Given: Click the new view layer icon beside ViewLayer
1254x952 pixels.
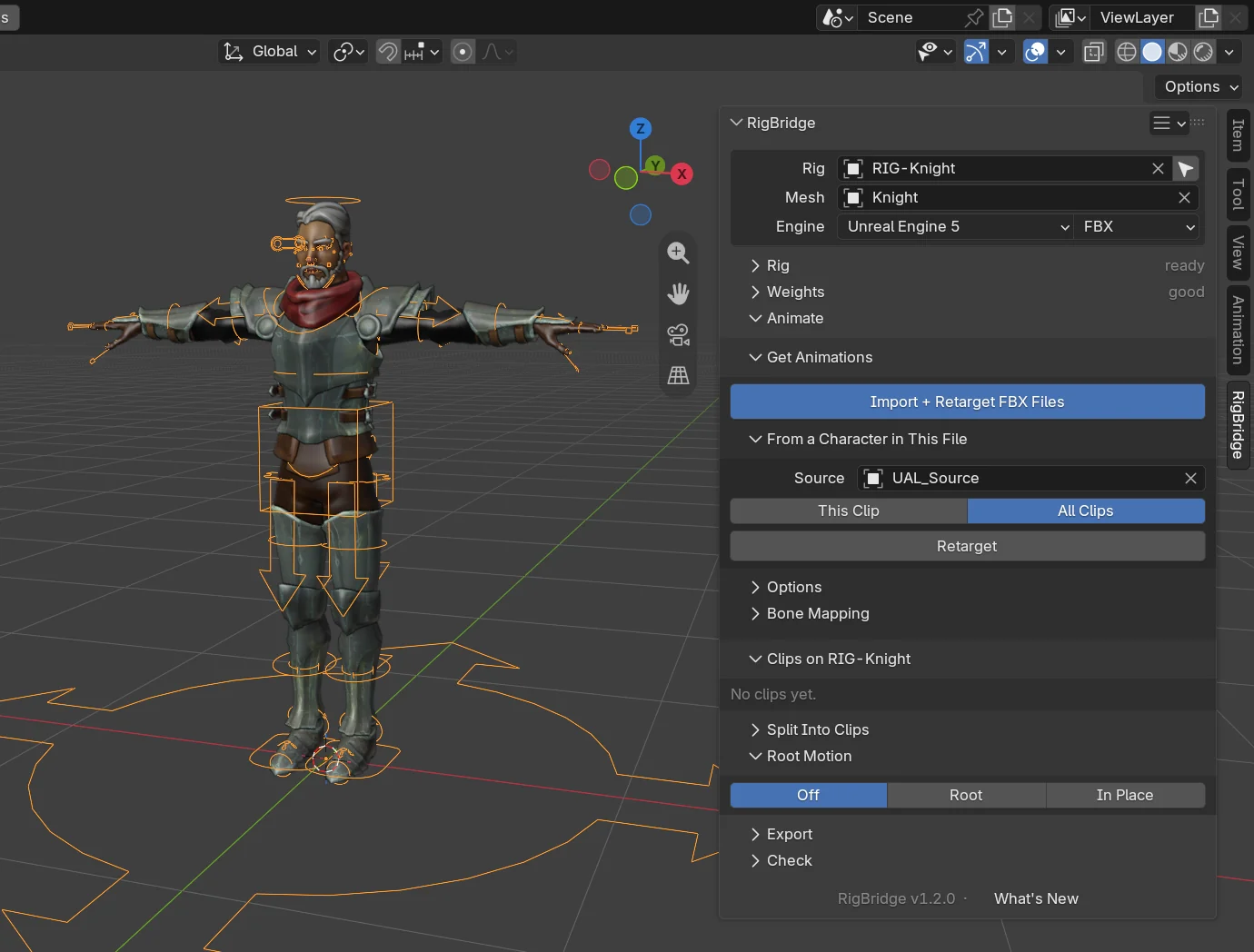Looking at the screenshot, I should coord(1209,17).
